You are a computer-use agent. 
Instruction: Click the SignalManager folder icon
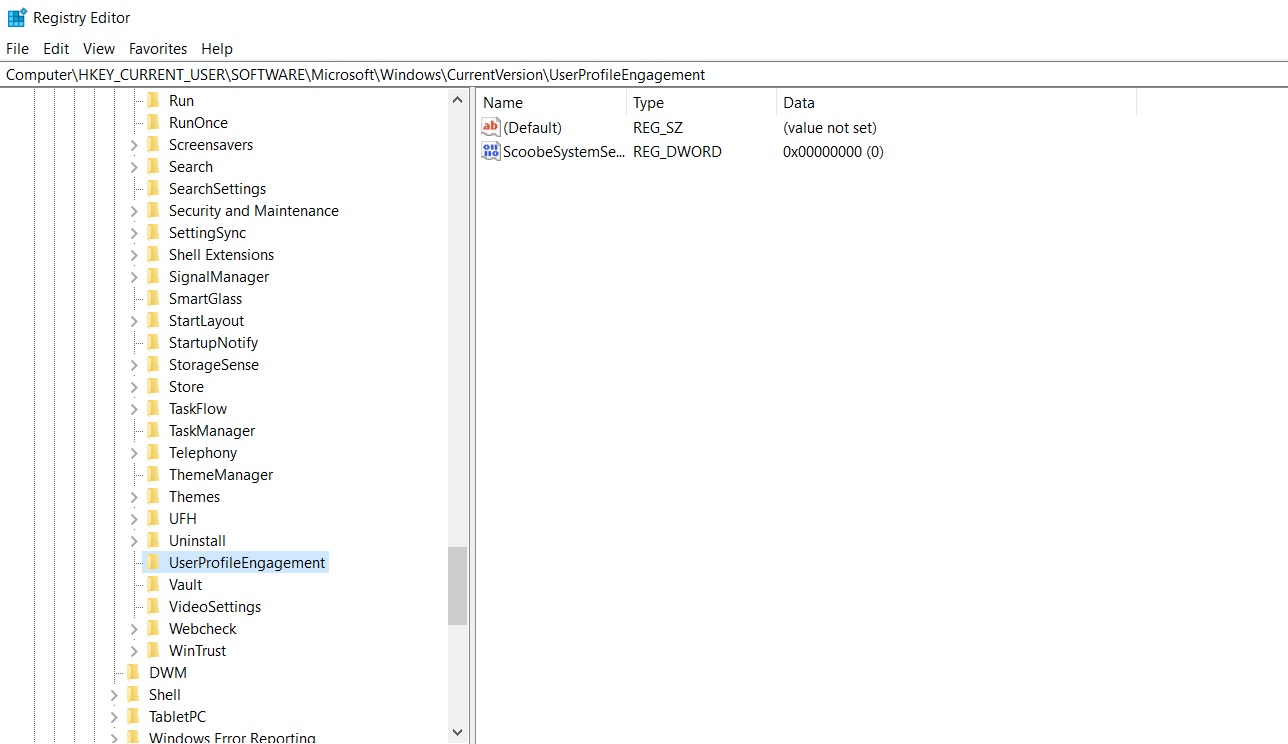pyautogui.click(x=153, y=276)
